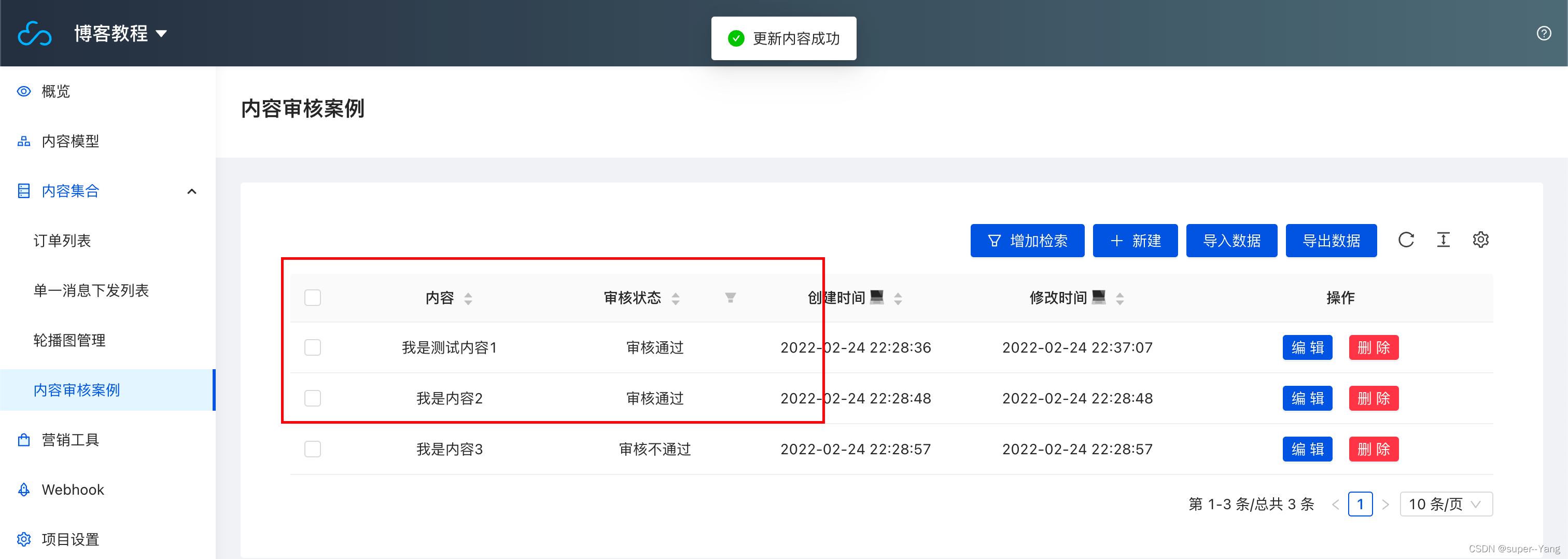Sort by 修改时间 column arrows
The height and width of the screenshot is (559, 1568).
point(1119,298)
